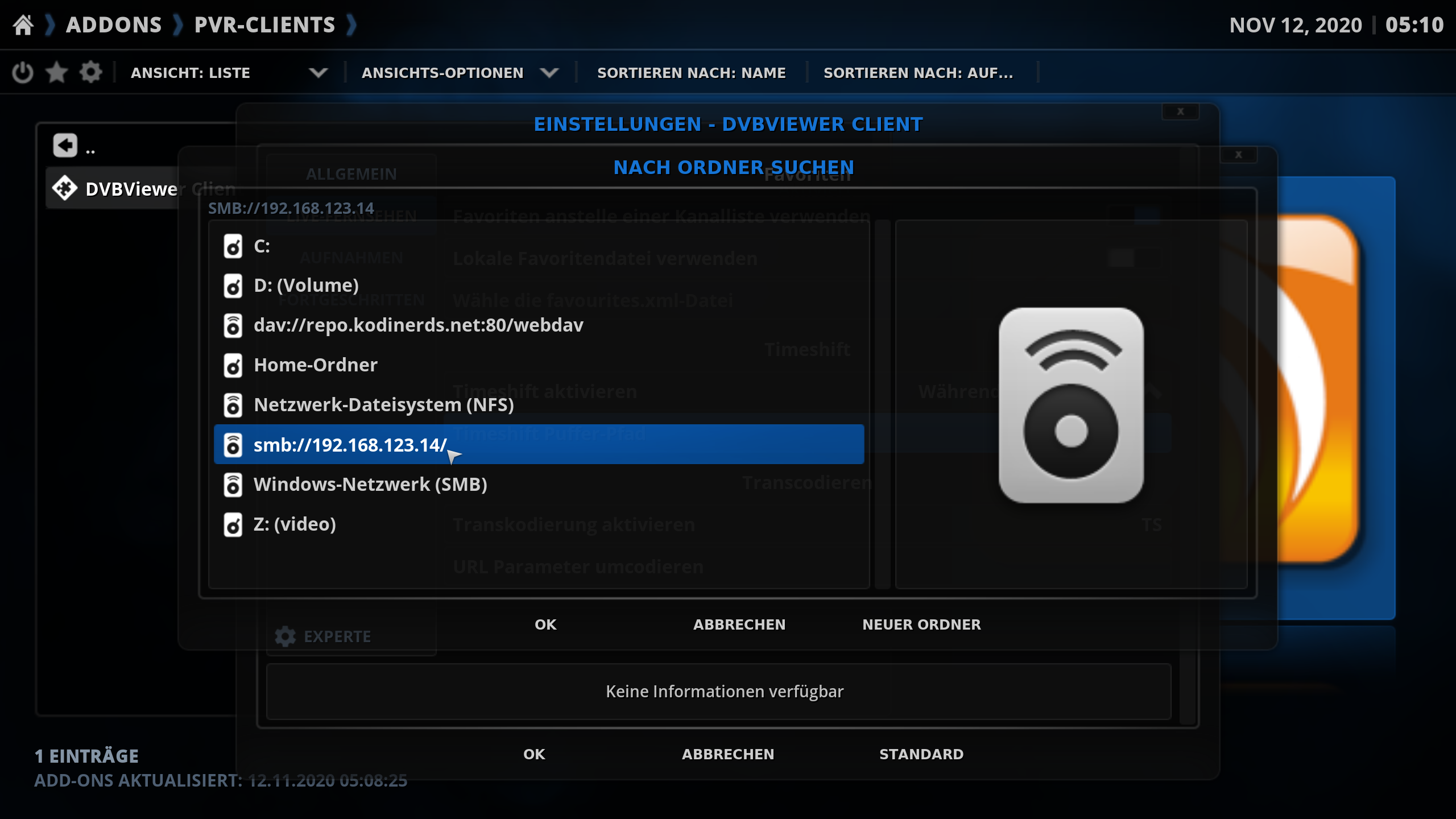Click network icon beside smb://192.168.123.14/

coord(233,445)
